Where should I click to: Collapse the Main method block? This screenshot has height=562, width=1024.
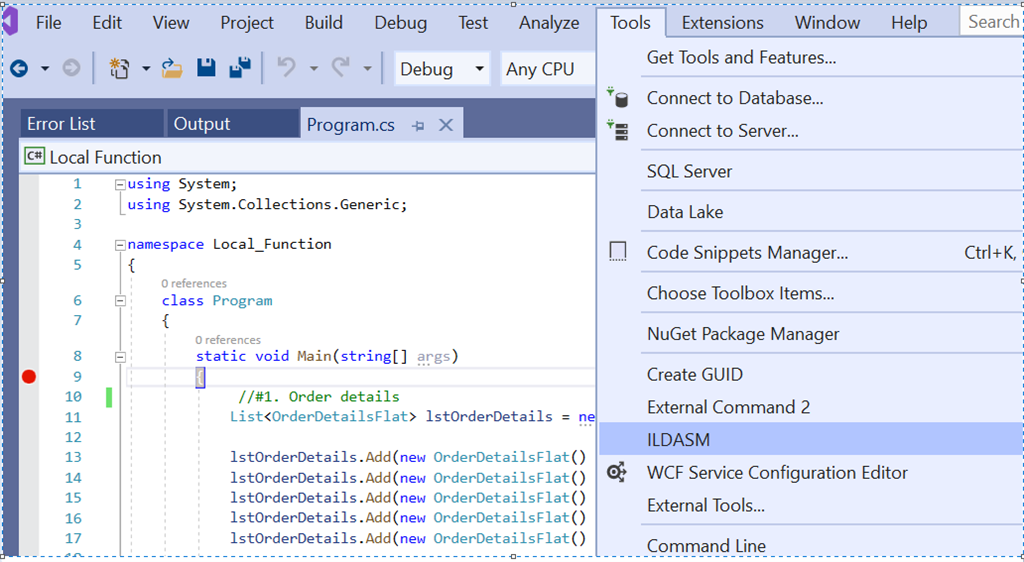click(120, 356)
